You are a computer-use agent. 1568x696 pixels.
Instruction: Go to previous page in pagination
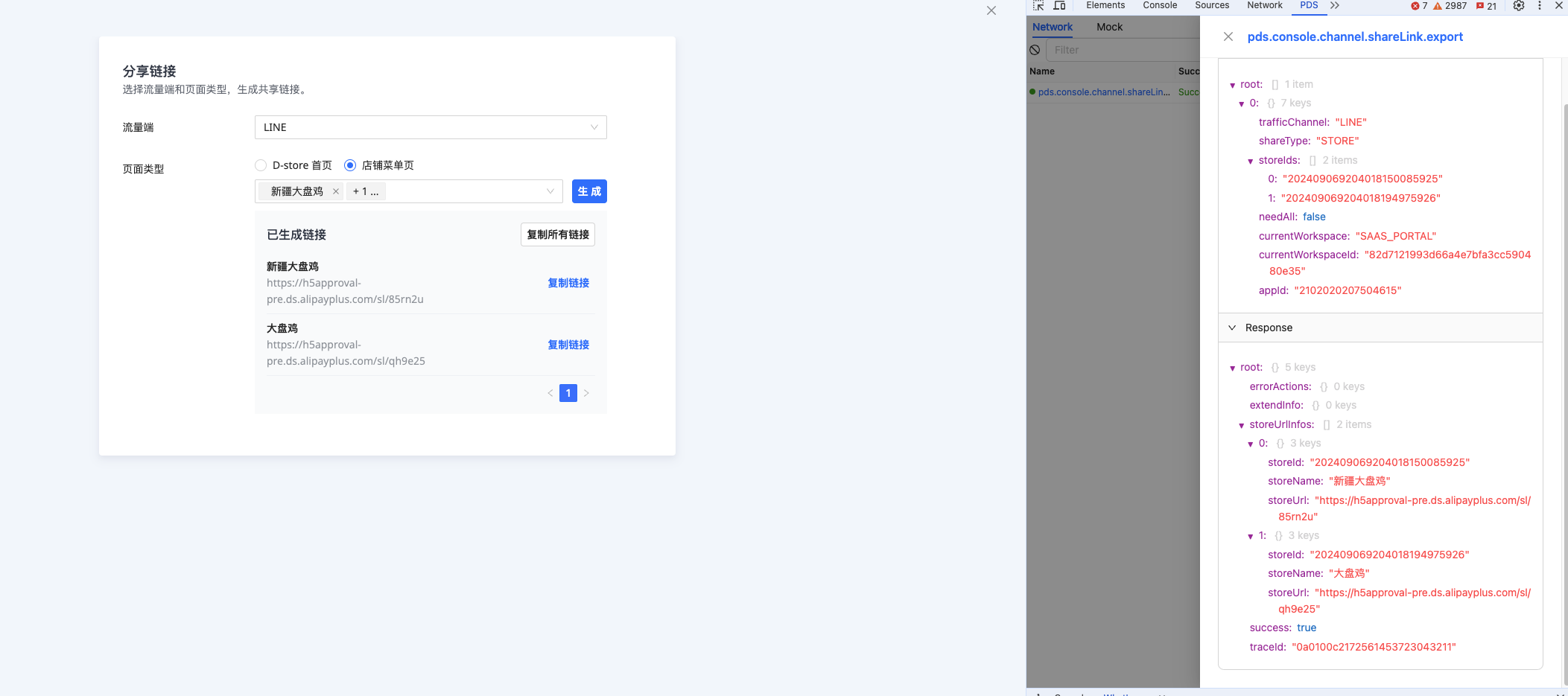click(550, 393)
